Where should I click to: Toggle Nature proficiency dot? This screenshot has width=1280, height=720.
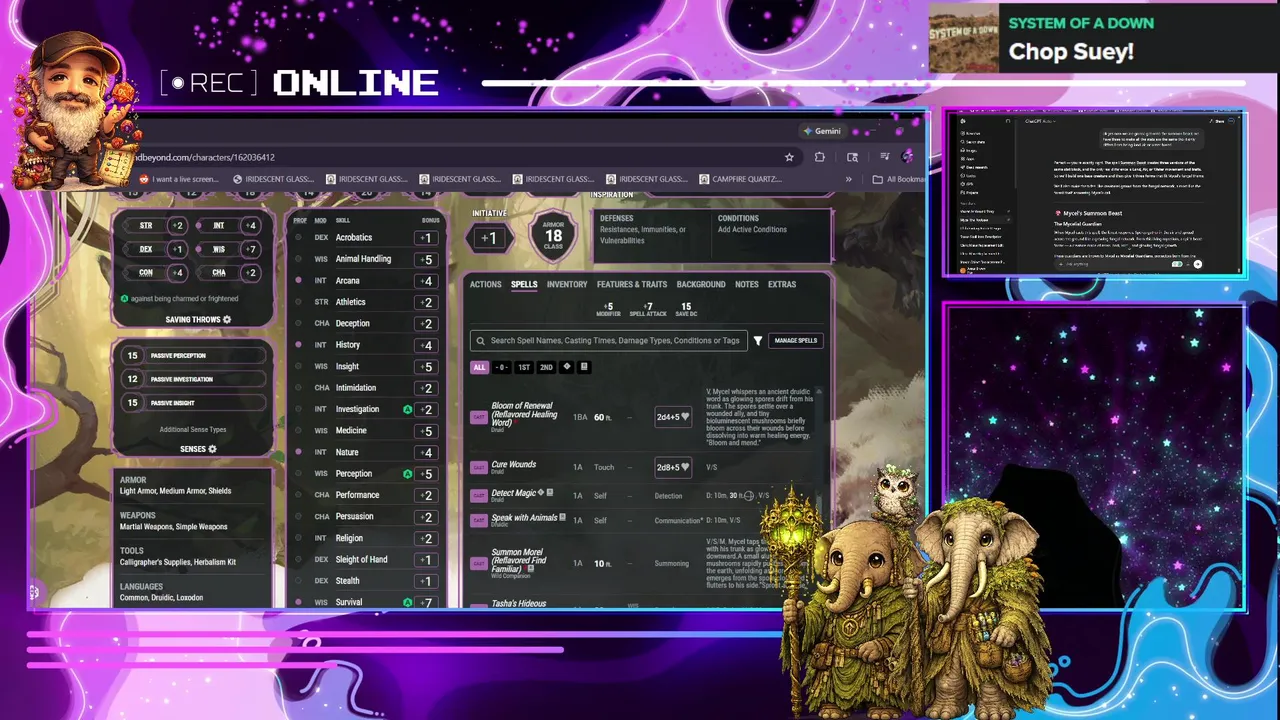[298, 452]
